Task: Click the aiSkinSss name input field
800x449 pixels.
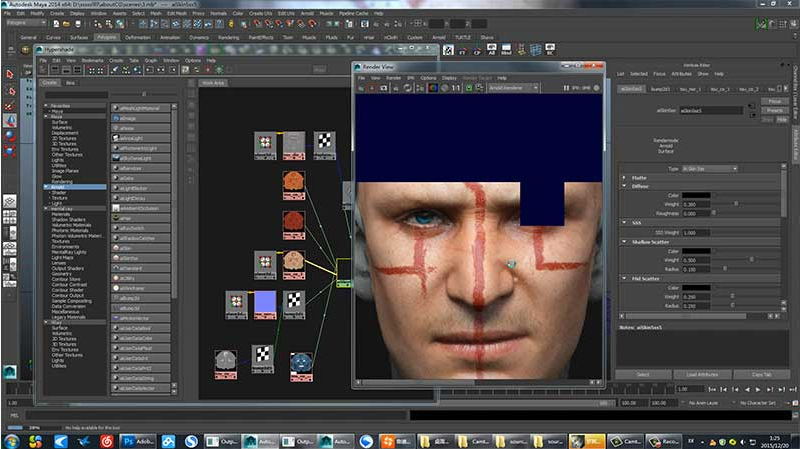Action: pyautogui.click(x=711, y=110)
